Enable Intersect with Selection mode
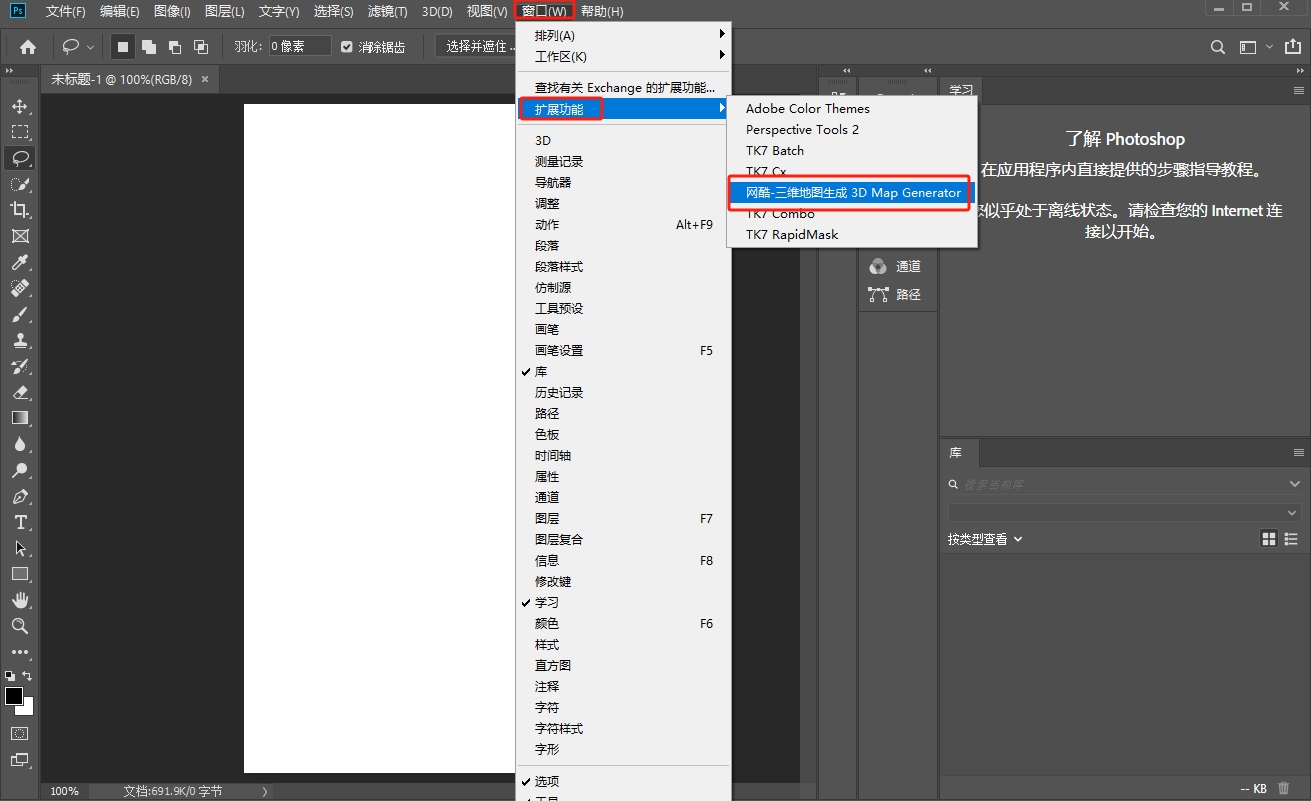 (x=201, y=46)
